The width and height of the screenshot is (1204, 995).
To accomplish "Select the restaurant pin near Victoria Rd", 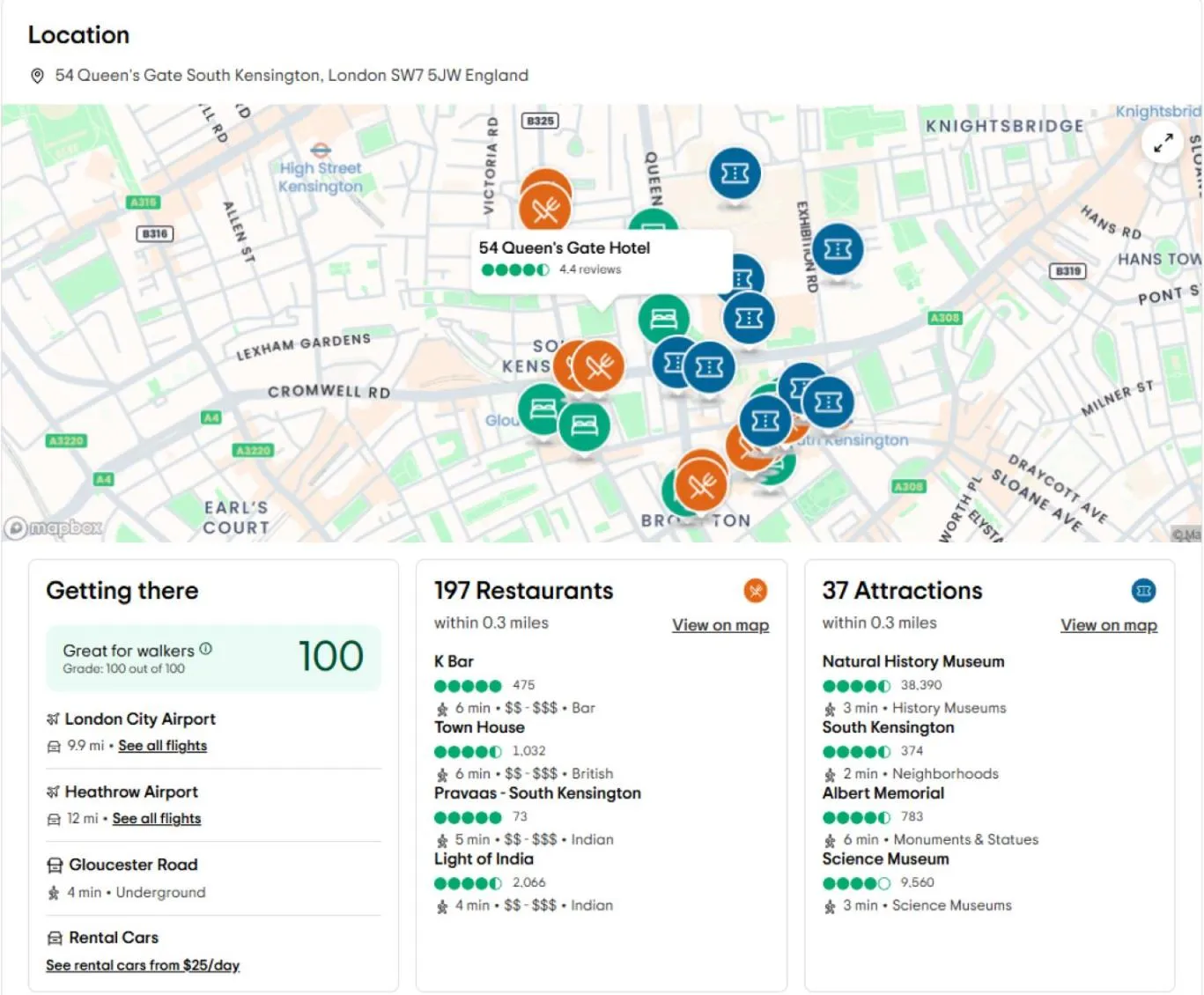I will click(x=545, y=209).
